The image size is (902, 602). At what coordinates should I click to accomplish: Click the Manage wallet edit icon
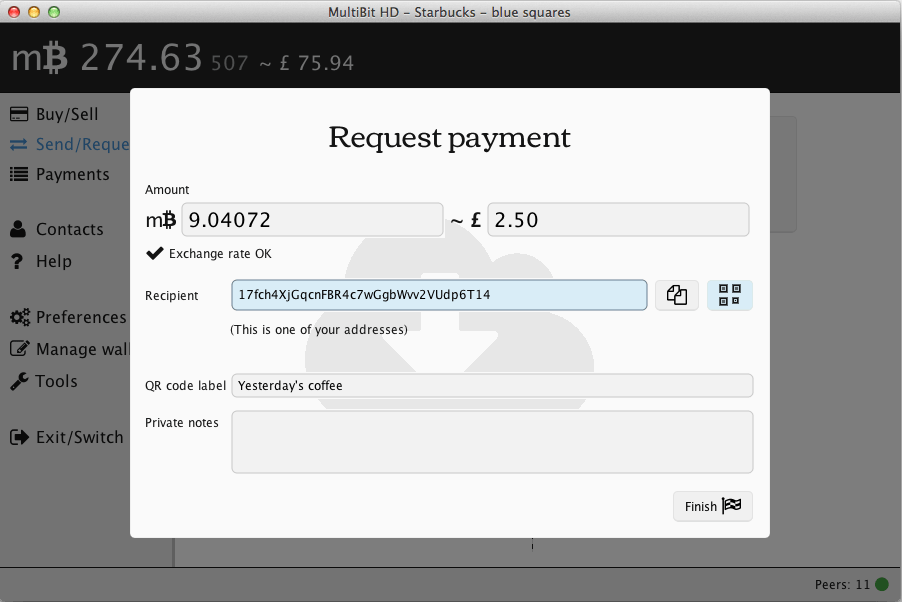[x=19, y=349]
